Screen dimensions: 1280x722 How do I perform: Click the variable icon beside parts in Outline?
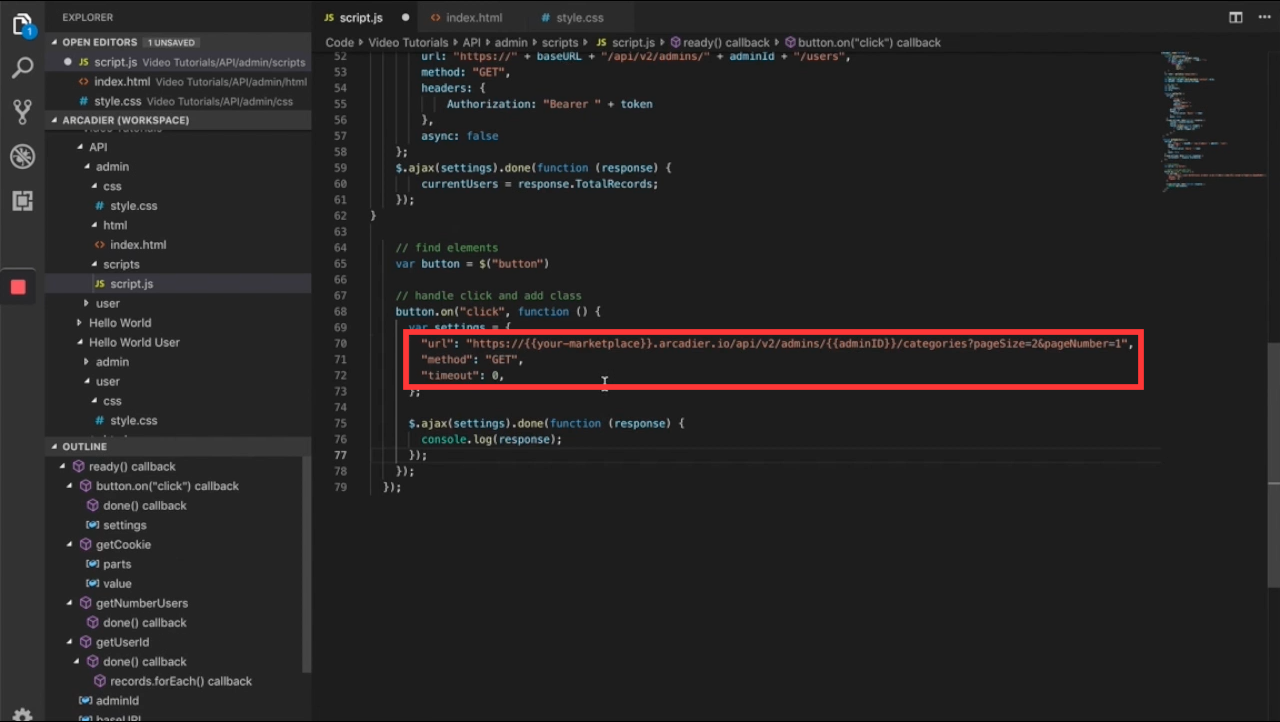tap(93, 564)
